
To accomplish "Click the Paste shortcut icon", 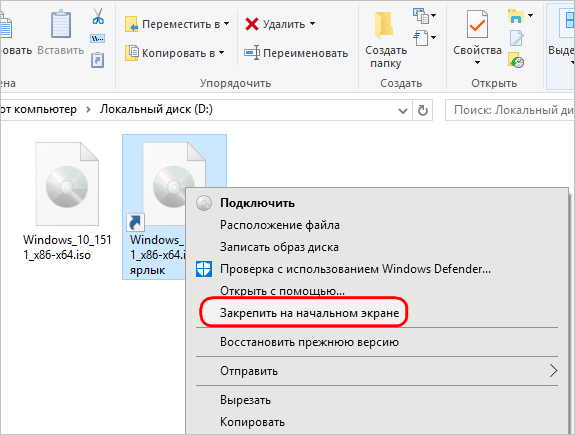I will pos(98,61).
